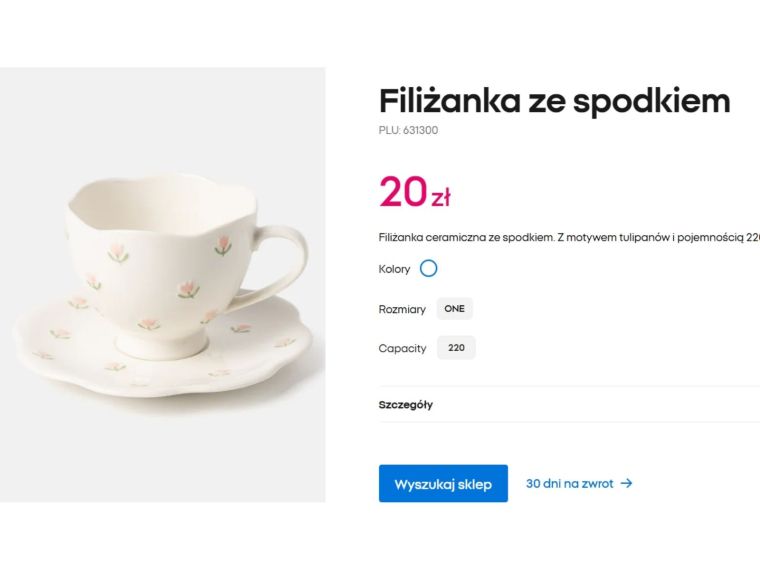Viewport: 760px width, 570px height.
Task: Click the Filiżanka ze spodkiem title
Action: [554, 101]
